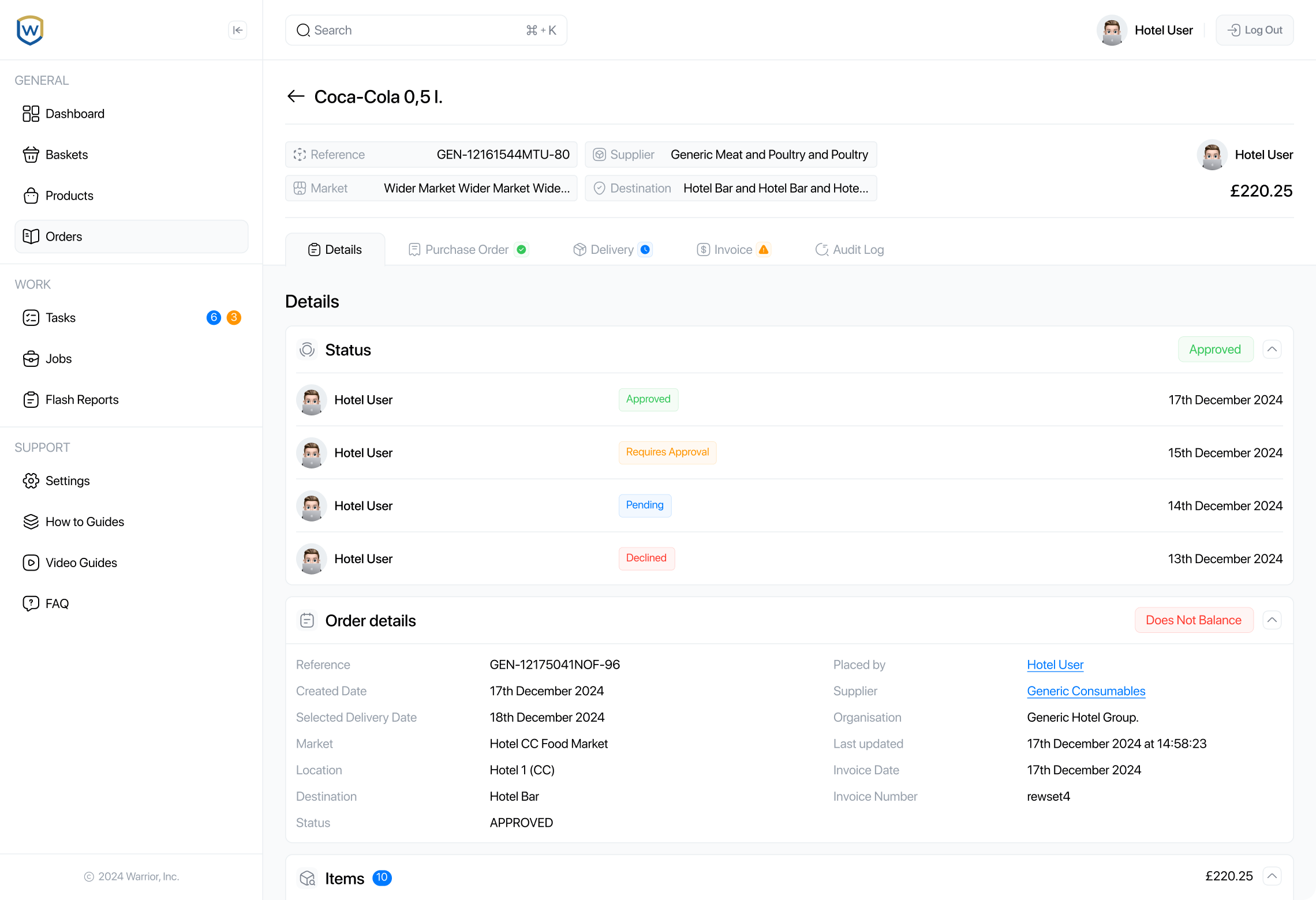Switch to the Purchase Order tab
The image size is (1316, 900).
click(468, 250)
